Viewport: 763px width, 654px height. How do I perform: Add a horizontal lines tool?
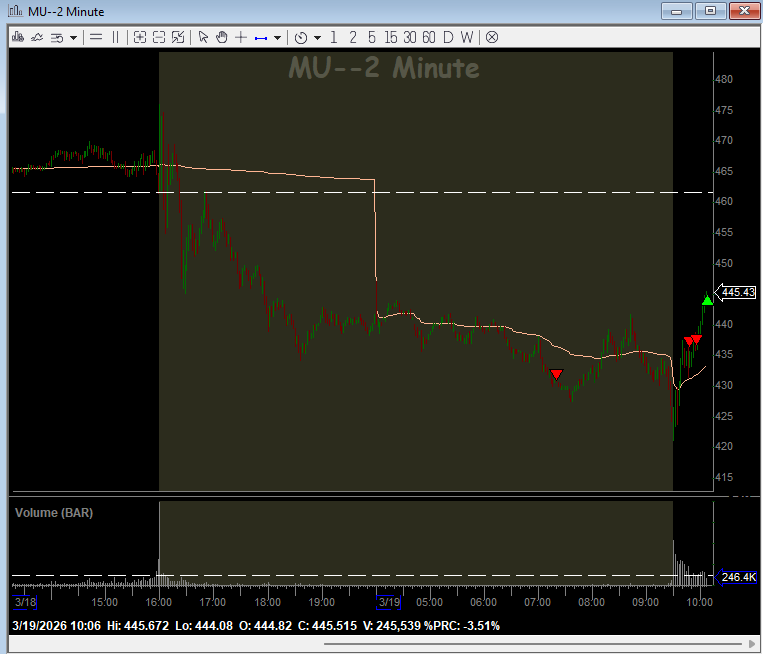(96, 37)
